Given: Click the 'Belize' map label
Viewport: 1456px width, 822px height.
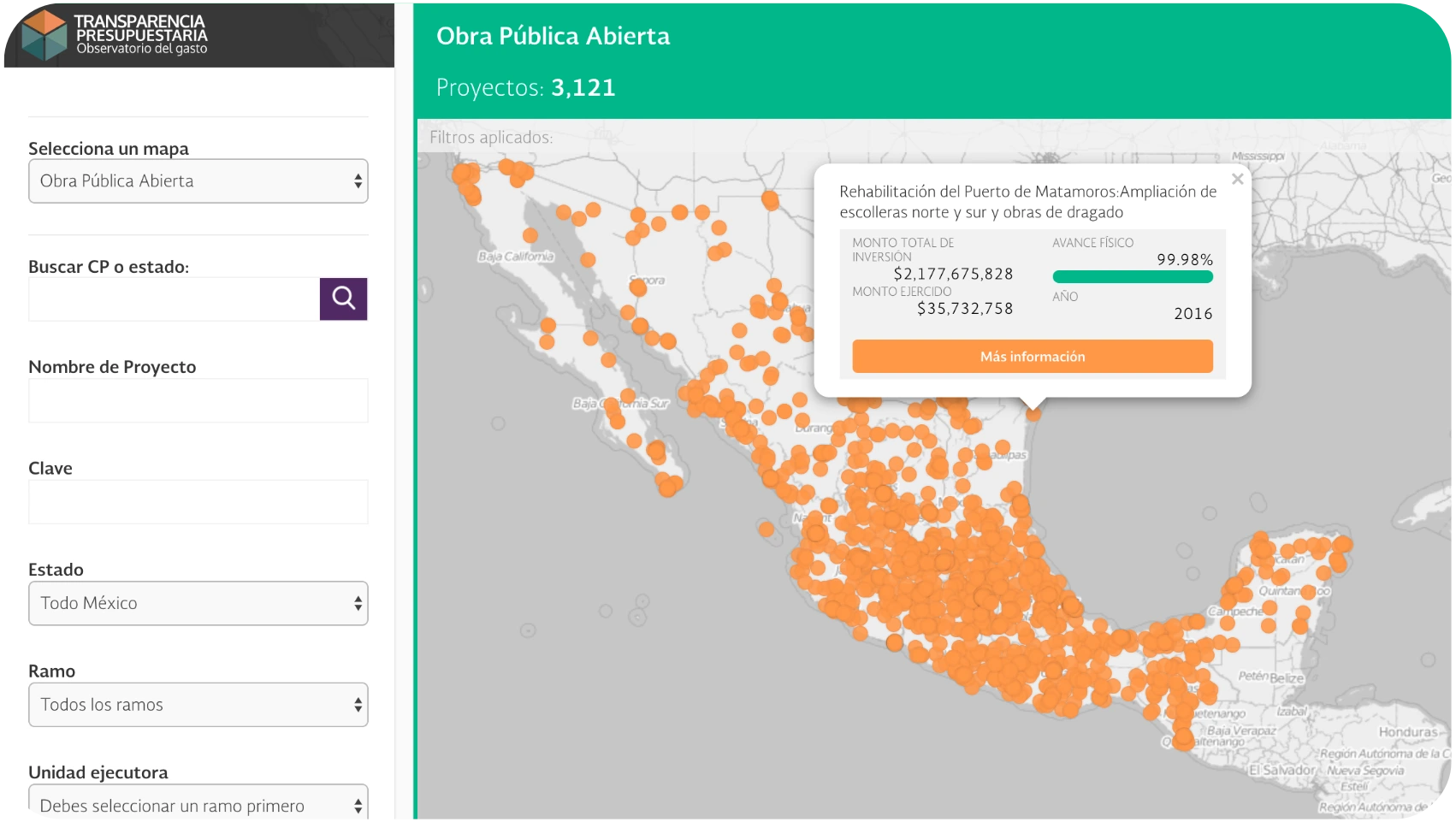Looking at the screenshot, I should pos(1287,678).
